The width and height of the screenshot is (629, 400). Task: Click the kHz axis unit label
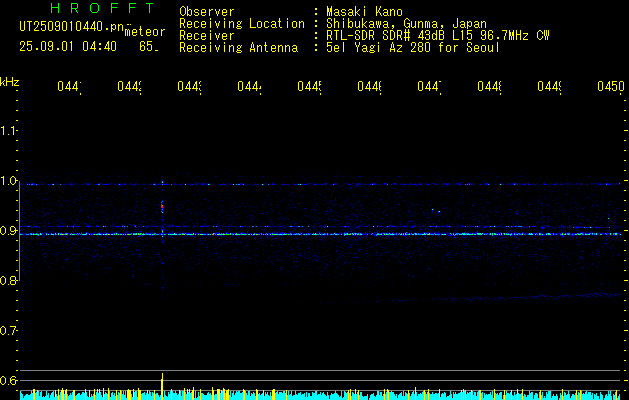[x=10, y=82]
